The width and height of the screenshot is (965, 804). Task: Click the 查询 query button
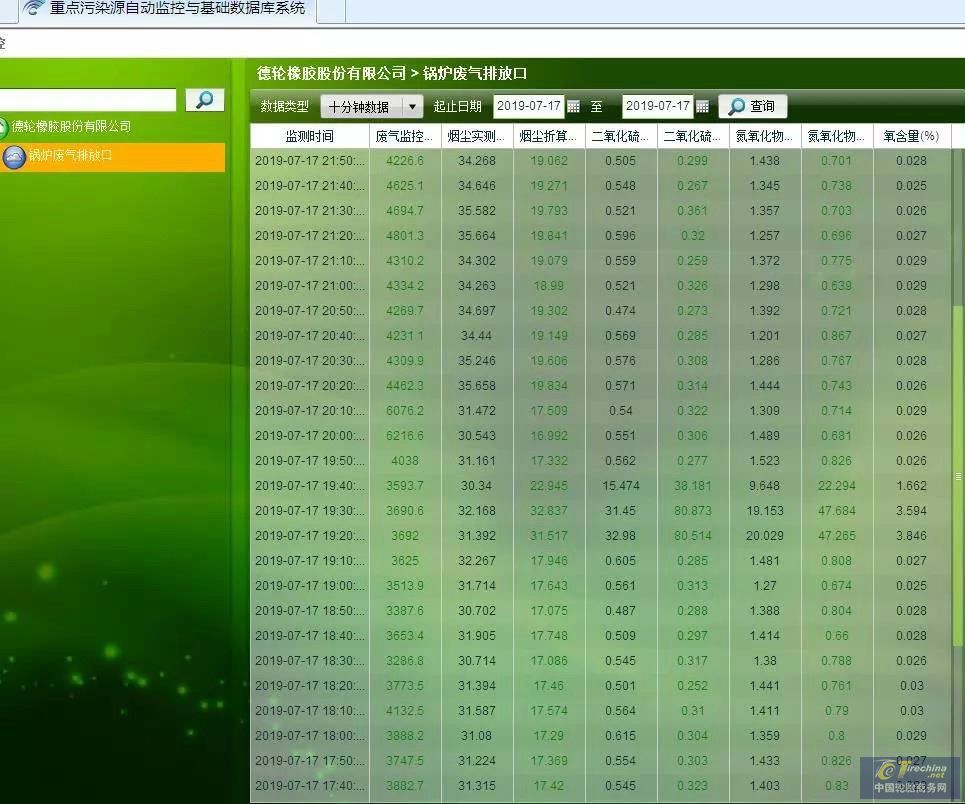[752, 107]
